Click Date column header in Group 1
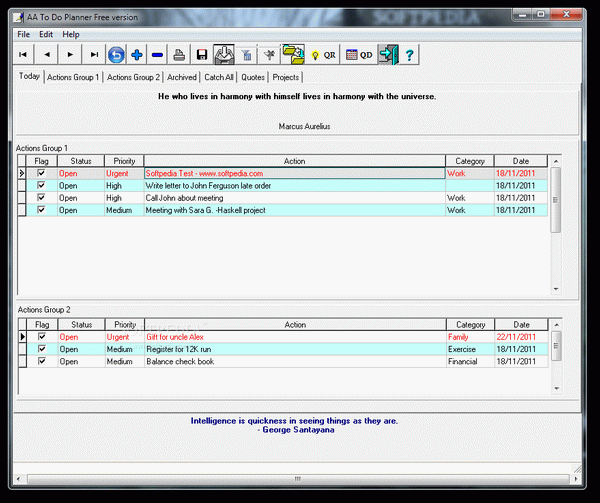 pos(521,161)
